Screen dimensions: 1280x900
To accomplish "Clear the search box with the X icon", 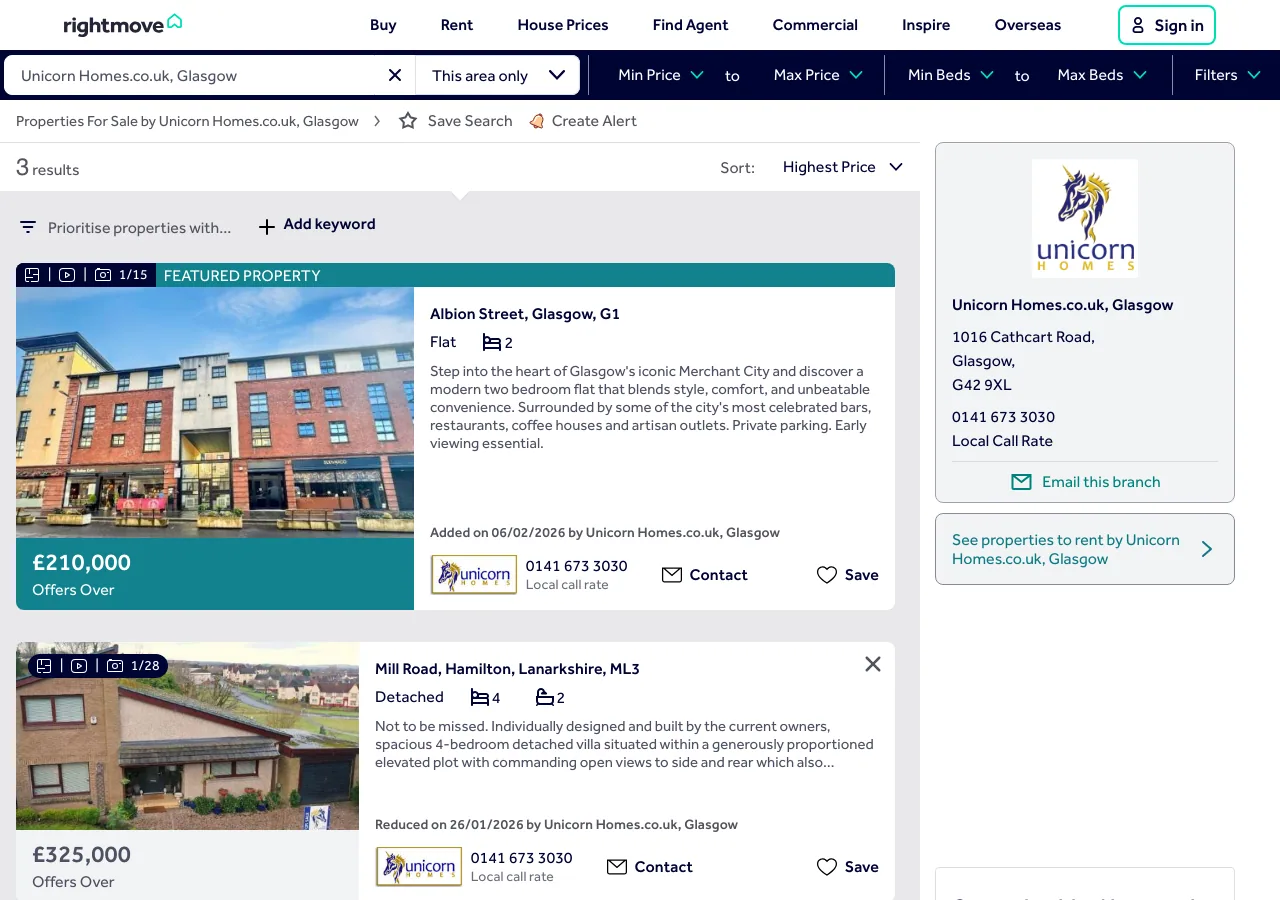I will 395,75.
